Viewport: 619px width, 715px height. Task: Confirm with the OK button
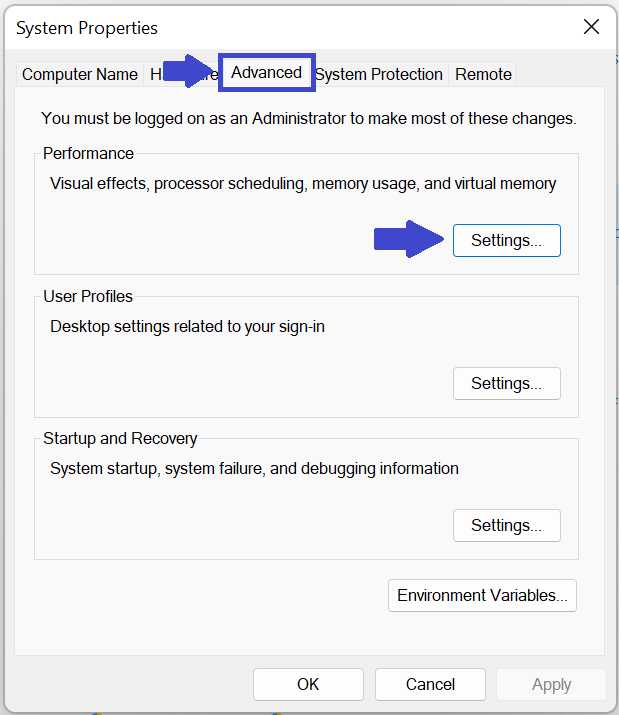coord(308,684)
